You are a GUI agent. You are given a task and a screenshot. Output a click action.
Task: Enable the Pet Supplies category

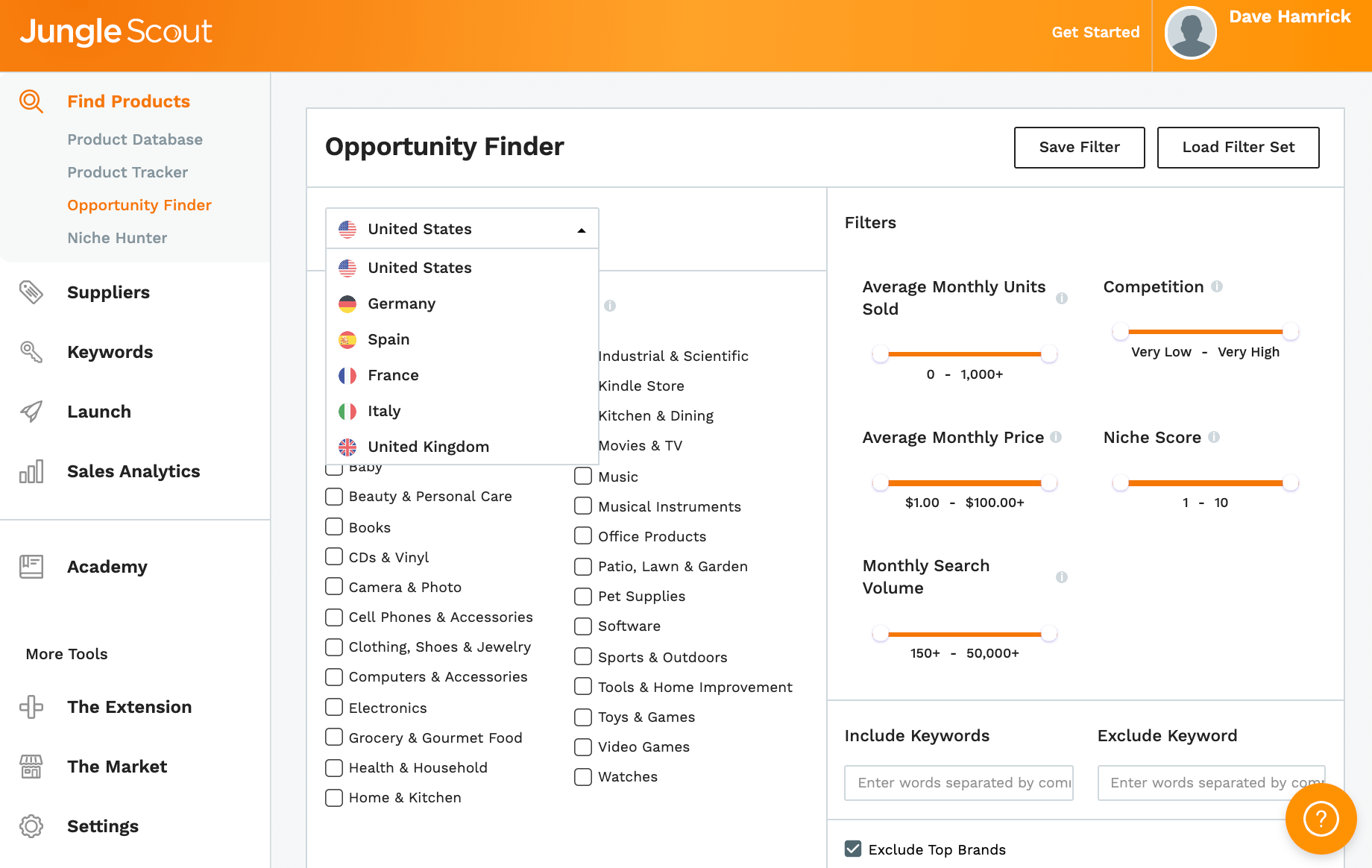pyautogui.click(x=582, y=596)
